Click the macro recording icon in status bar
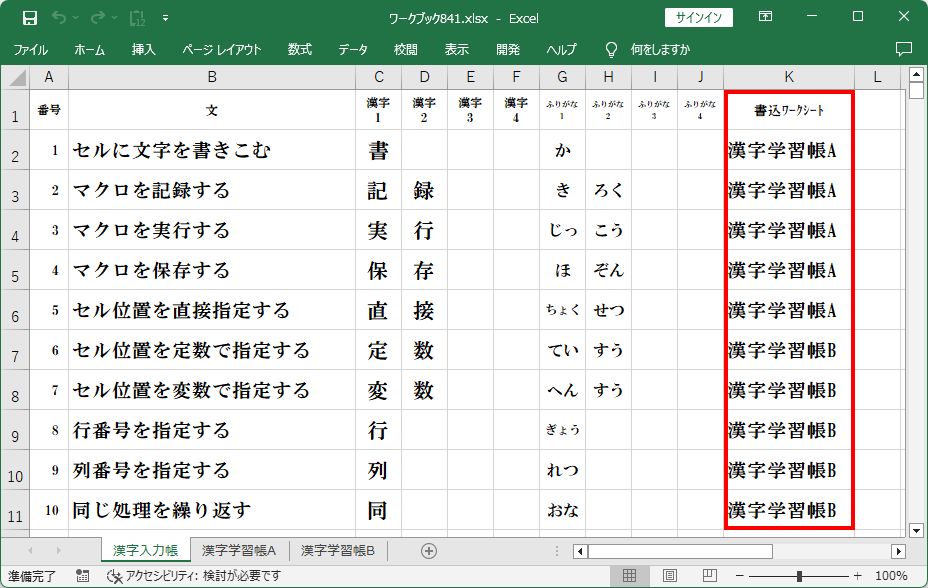The width and height of the screenshot is (928, 588). pyautogui.click(x=83, y=576)
